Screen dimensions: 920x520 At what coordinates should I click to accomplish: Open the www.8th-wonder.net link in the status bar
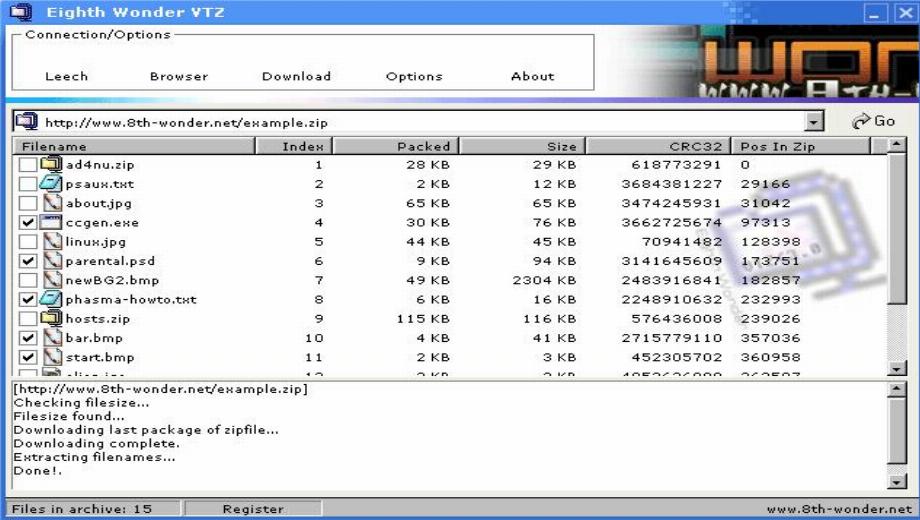click(x=839, y=509)
